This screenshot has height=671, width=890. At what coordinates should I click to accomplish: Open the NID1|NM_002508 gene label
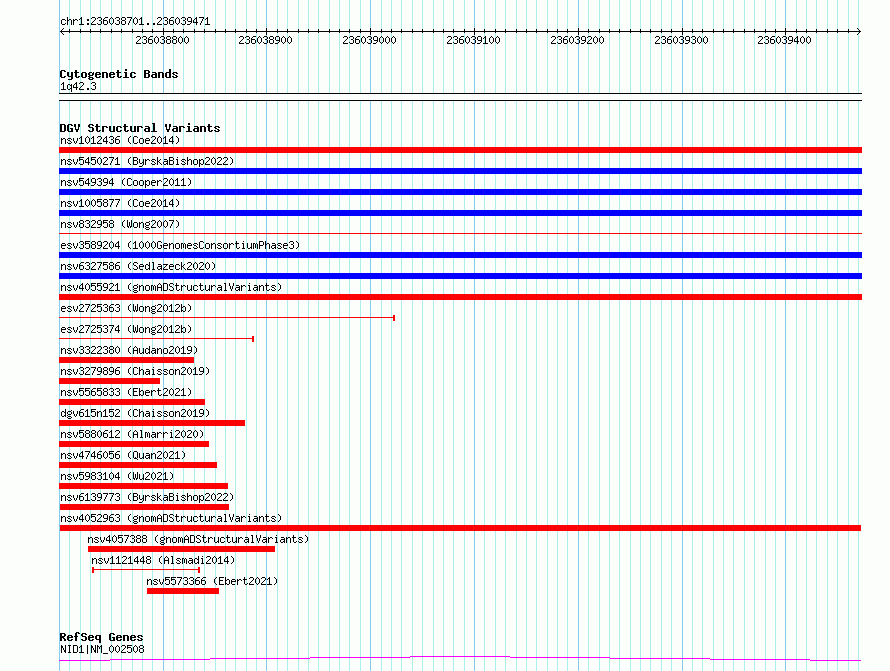click(x=102, y=649)
